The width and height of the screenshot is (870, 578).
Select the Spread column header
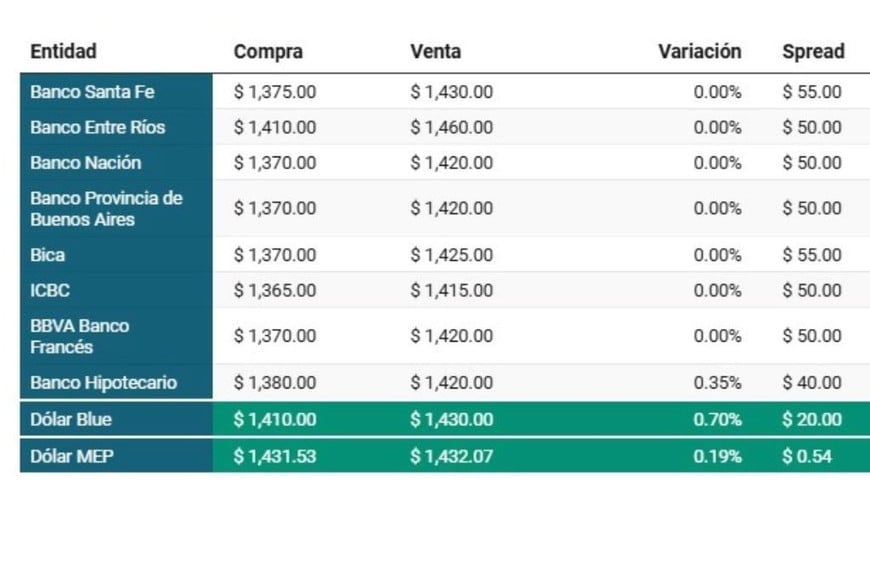point(813,52)
